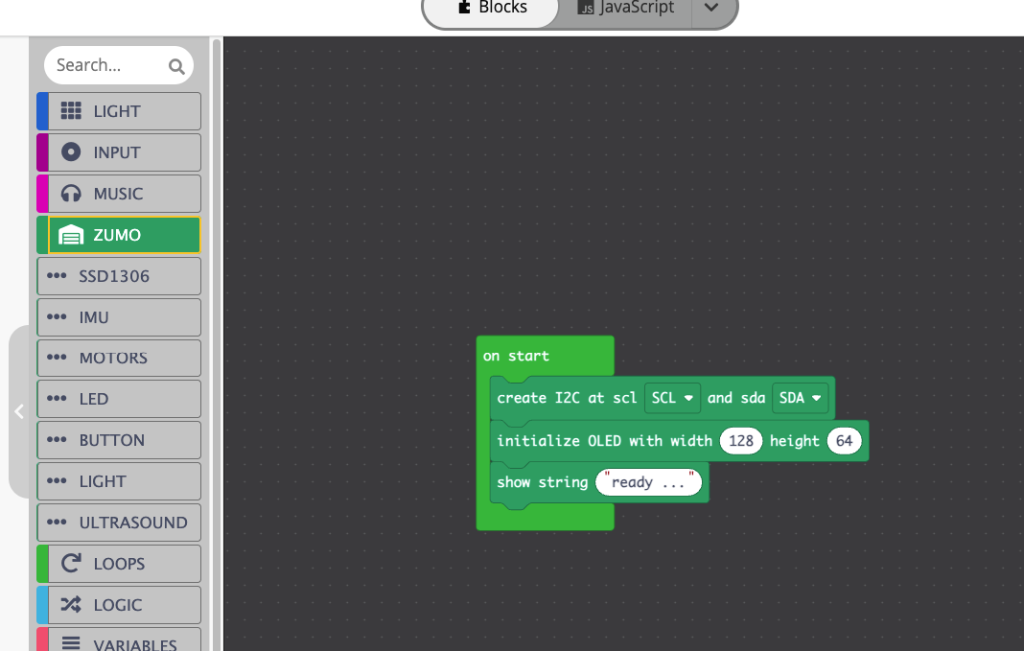Open the SCL pin dropdown
The width and height of the screenshot is (1024, 651).
click(x=672, y=398)
